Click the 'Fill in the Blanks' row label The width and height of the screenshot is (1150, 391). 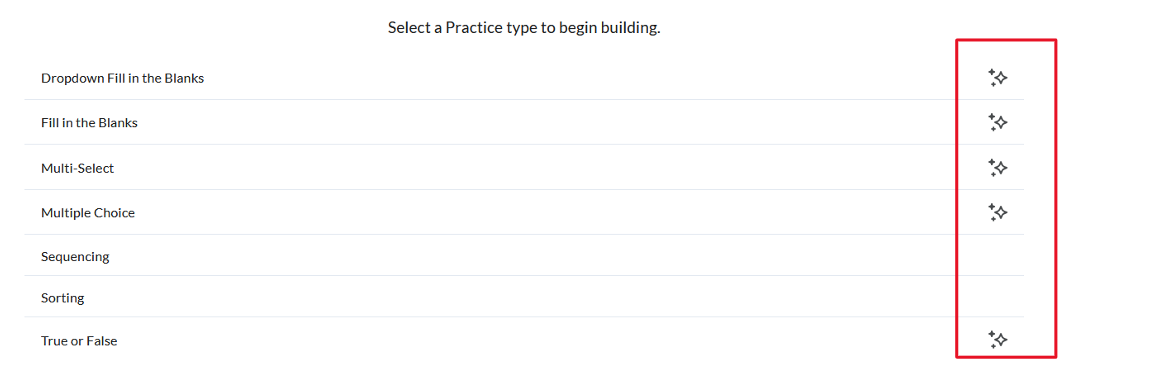tap(89, 123)
